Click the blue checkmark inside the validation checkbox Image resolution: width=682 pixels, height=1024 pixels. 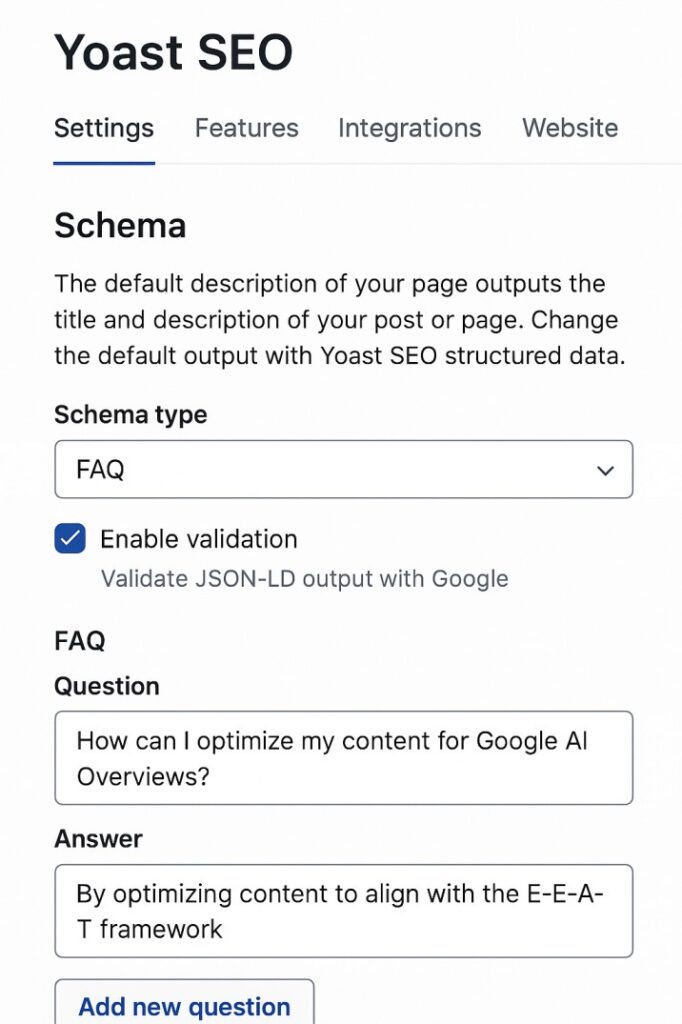[69, 539]
